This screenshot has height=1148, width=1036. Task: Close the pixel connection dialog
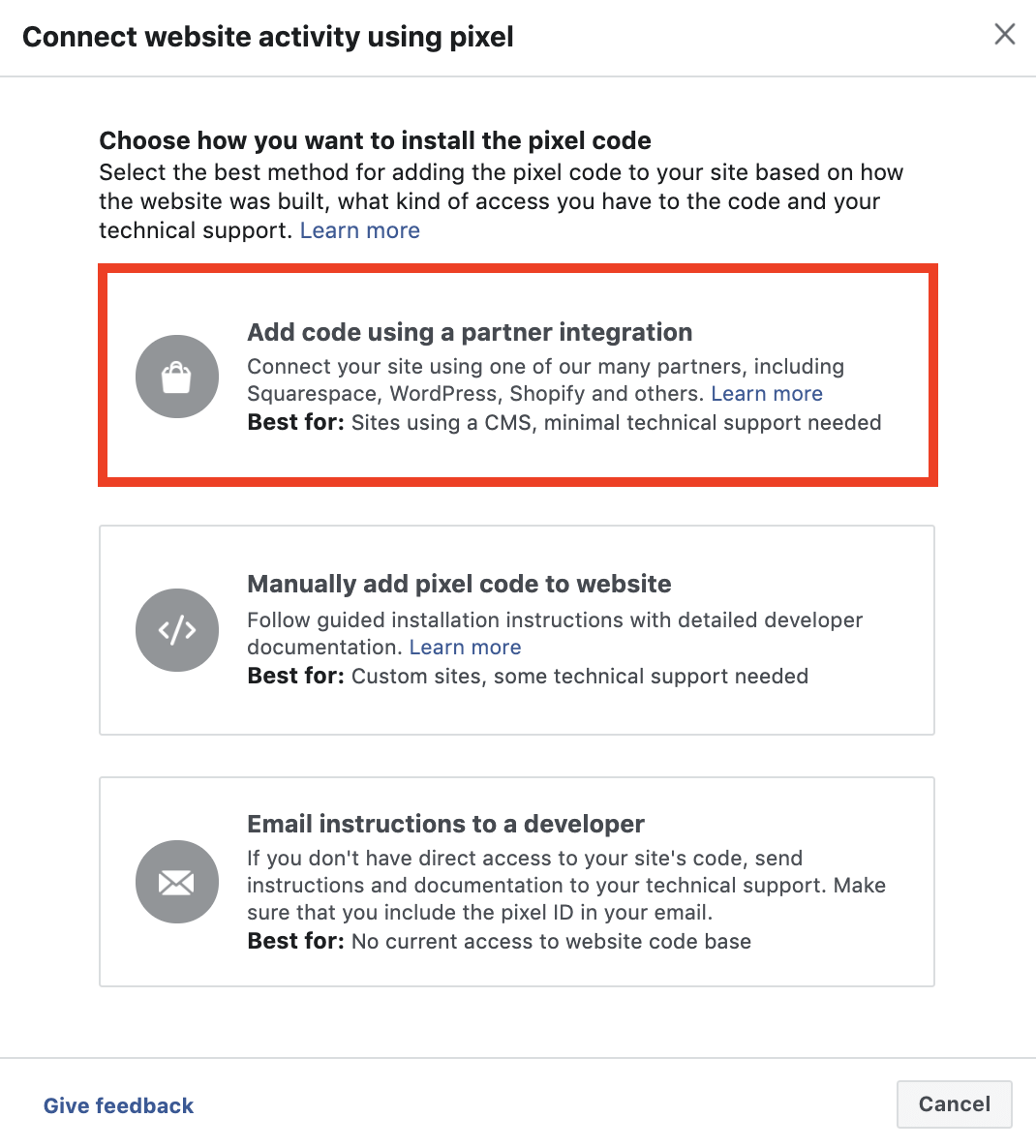(x=1005, y=35)
